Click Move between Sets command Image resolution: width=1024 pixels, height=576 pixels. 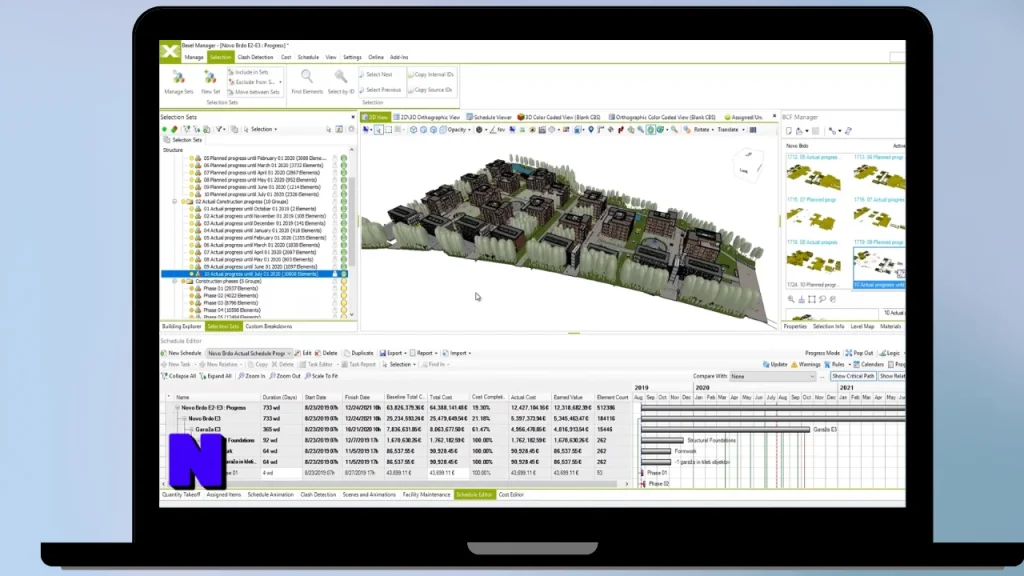[x=253, y=92]
